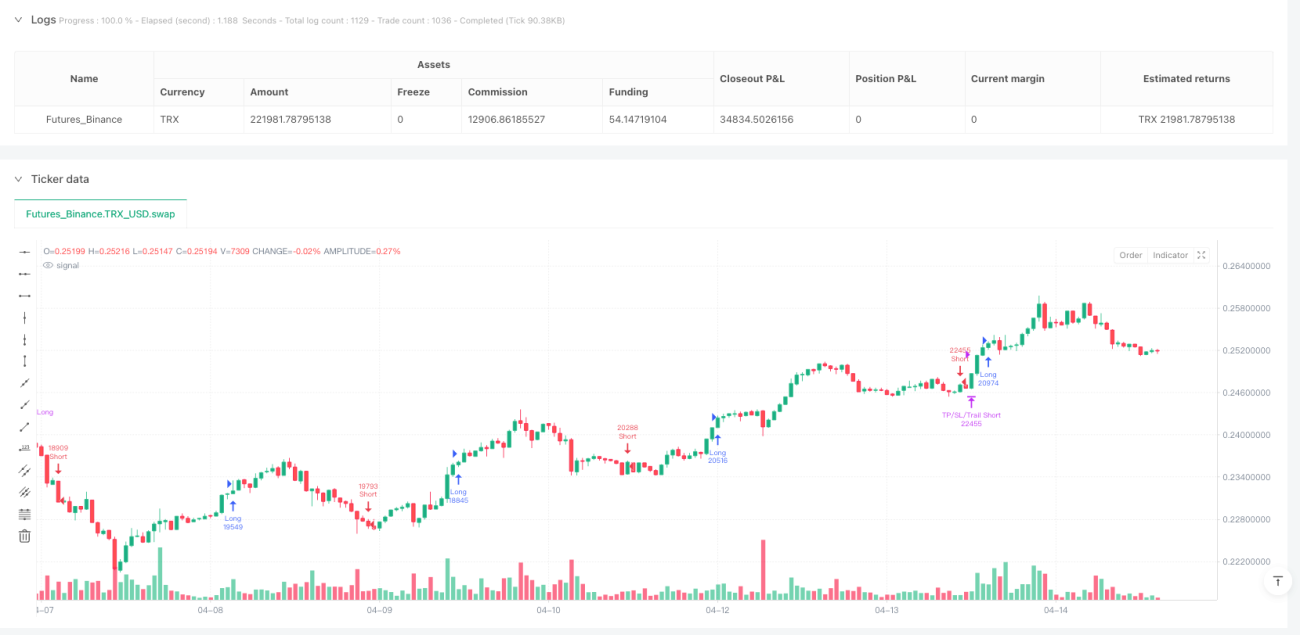The width and height of the screenshot is (1300, 635).
Task: Collapse the Ticker data section
Action: click(x=19, y=179)
